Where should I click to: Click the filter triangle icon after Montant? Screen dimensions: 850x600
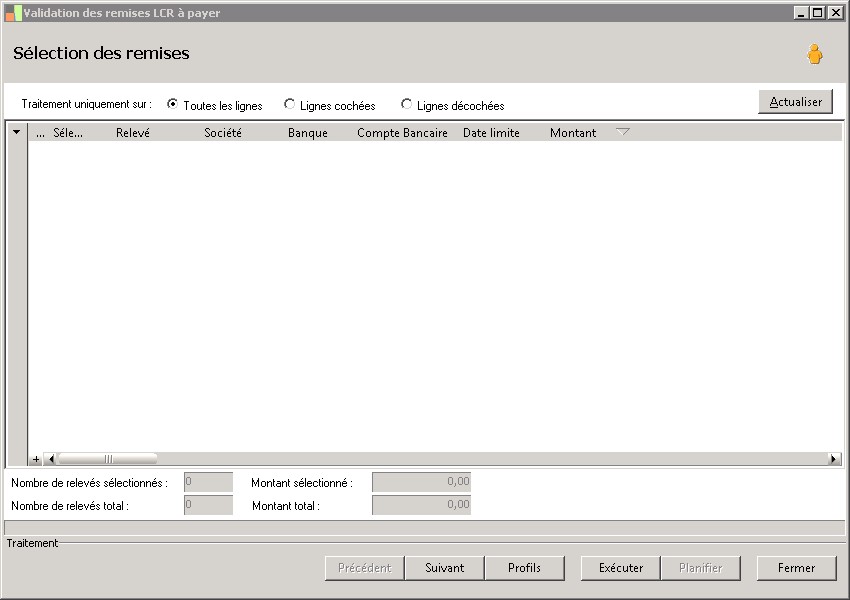623,132
